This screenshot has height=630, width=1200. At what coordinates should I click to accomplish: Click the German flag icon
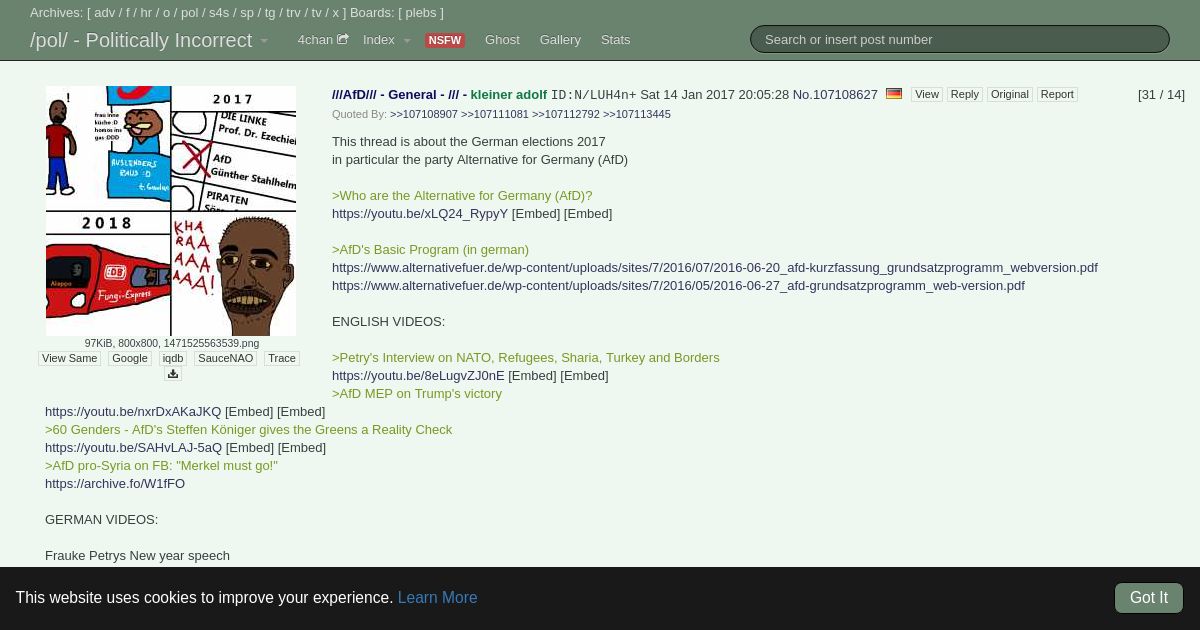(894, 94)
